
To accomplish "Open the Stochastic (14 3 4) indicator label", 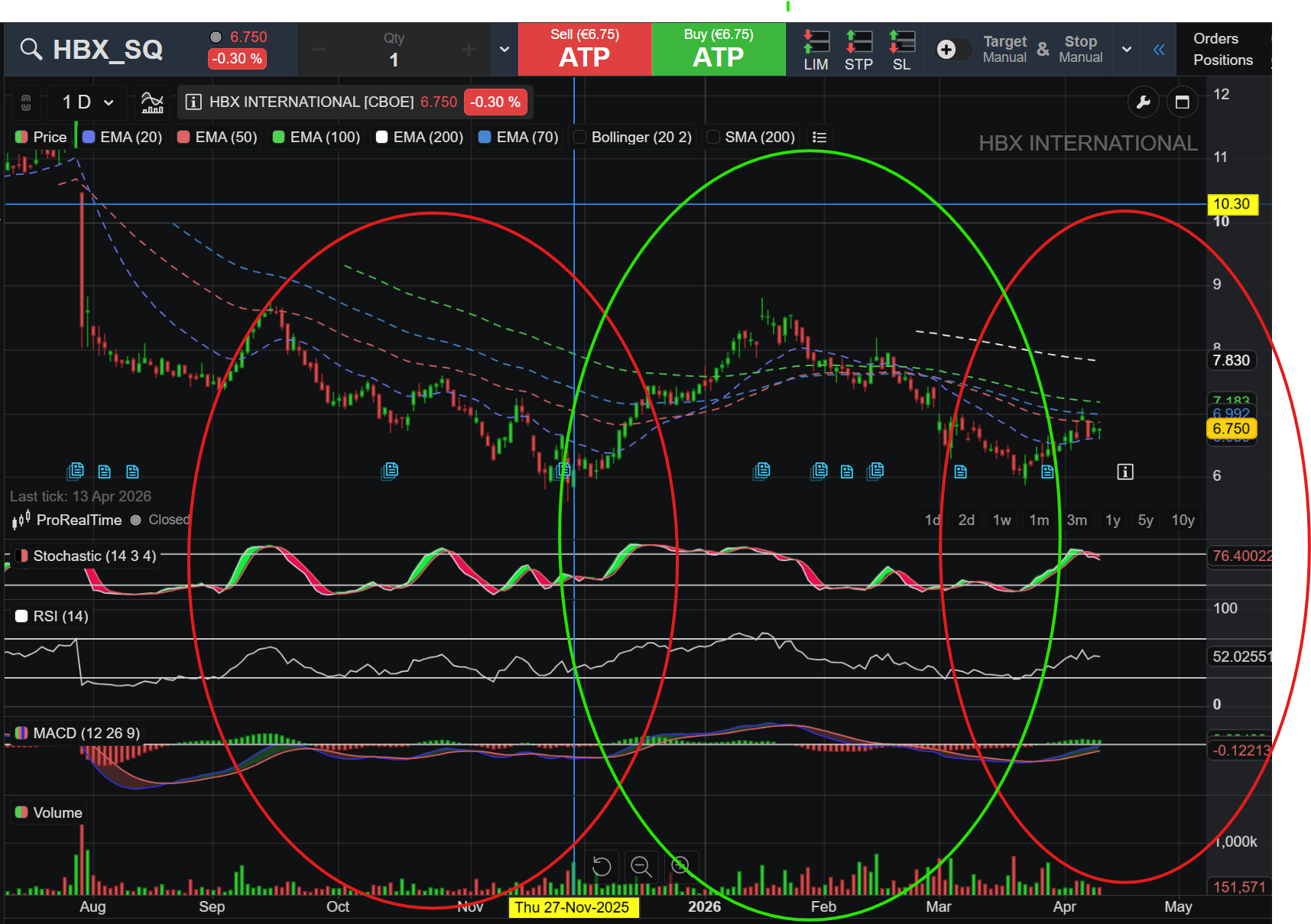I will tap(86, 556).
